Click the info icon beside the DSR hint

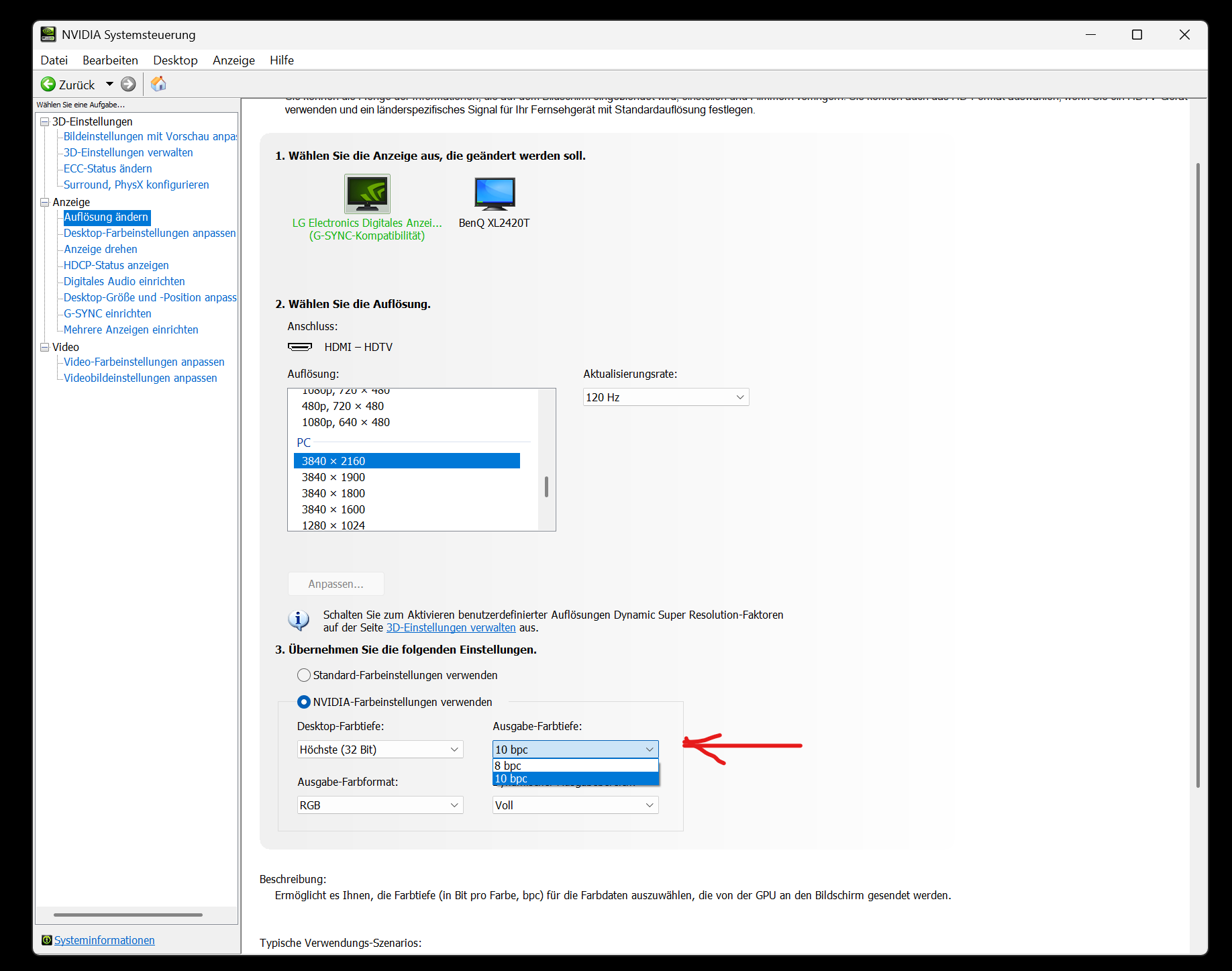pos(299,620)
